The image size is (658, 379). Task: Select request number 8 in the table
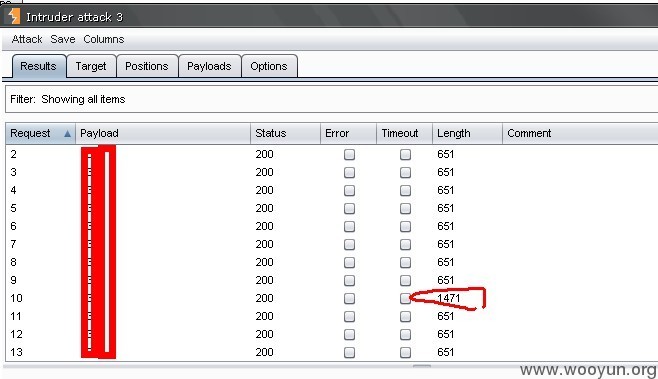click(13, 263)
